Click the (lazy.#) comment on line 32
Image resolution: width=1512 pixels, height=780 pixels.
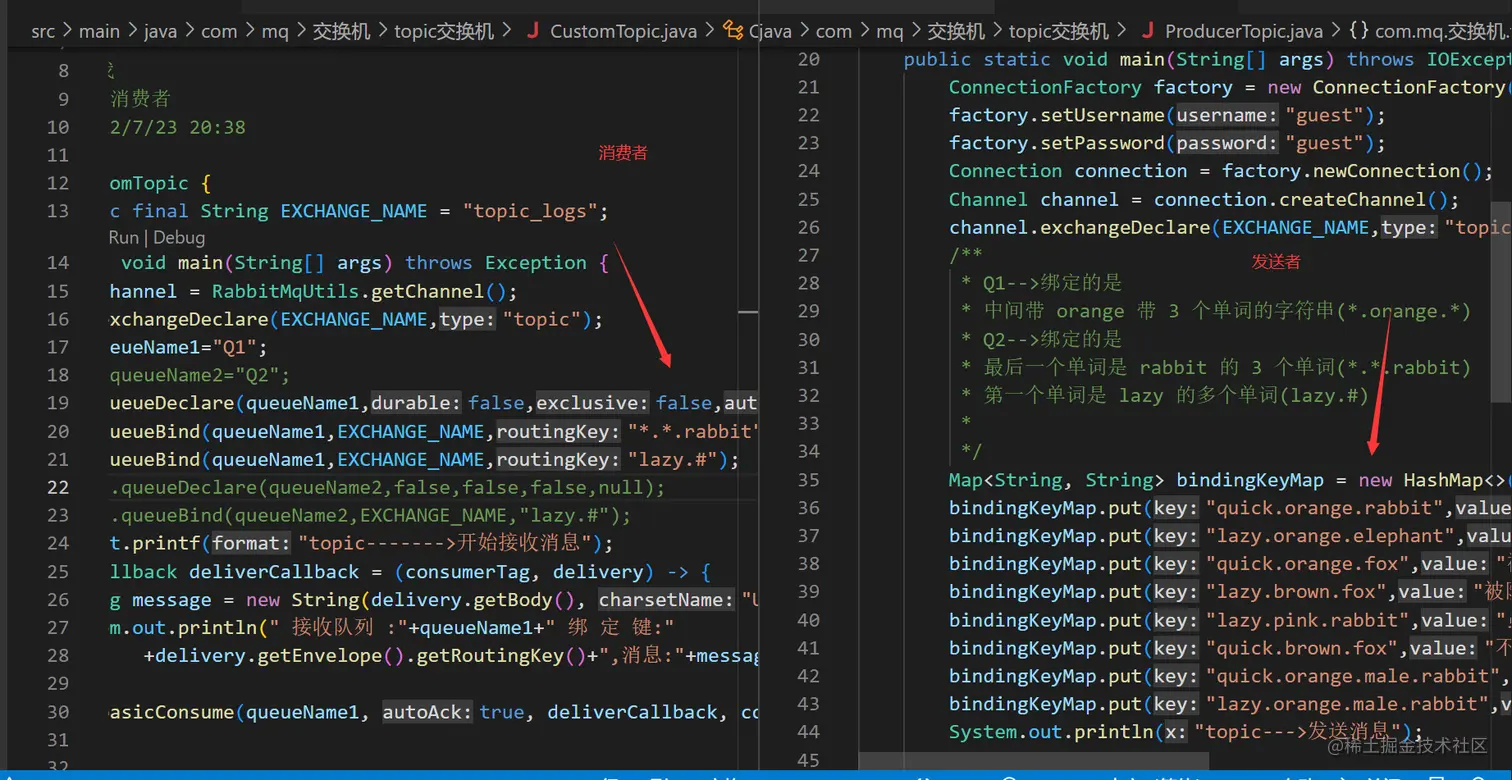1321,396
